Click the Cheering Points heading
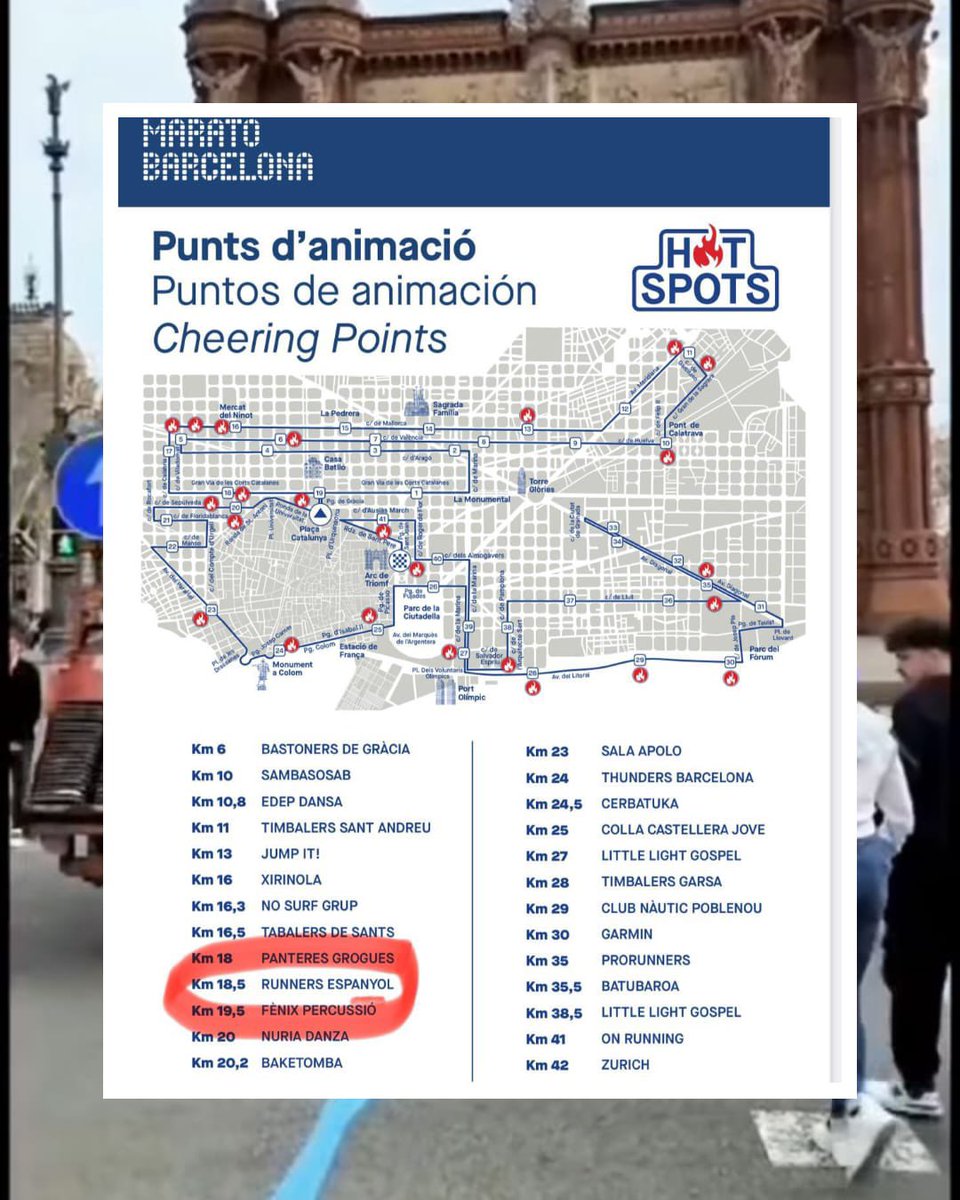Image resolution: width=960 pixels, height=1200 pixels. (299, 338)
